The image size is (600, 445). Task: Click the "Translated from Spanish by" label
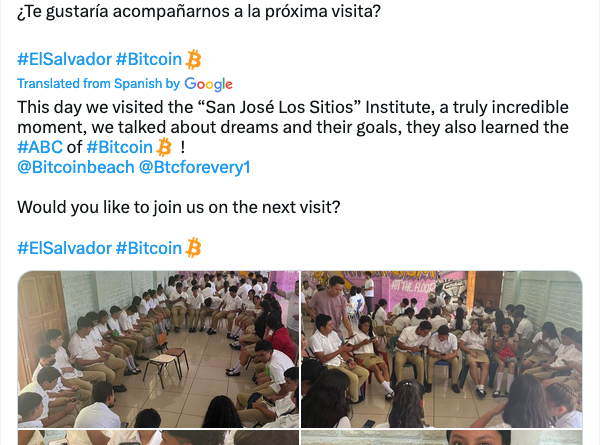[98, 84]
